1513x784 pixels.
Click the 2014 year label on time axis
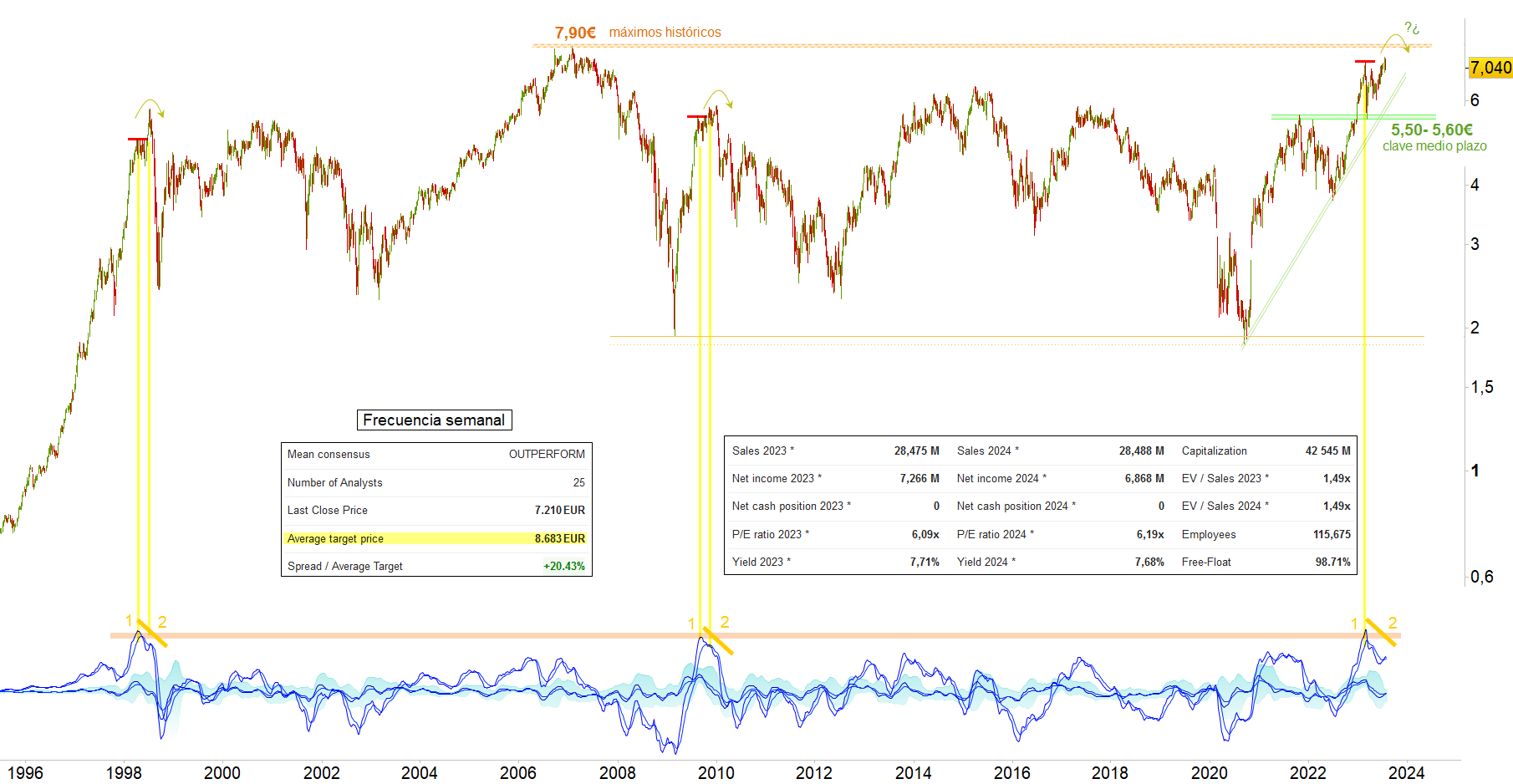pyautogui.click(x=913, y=773)
